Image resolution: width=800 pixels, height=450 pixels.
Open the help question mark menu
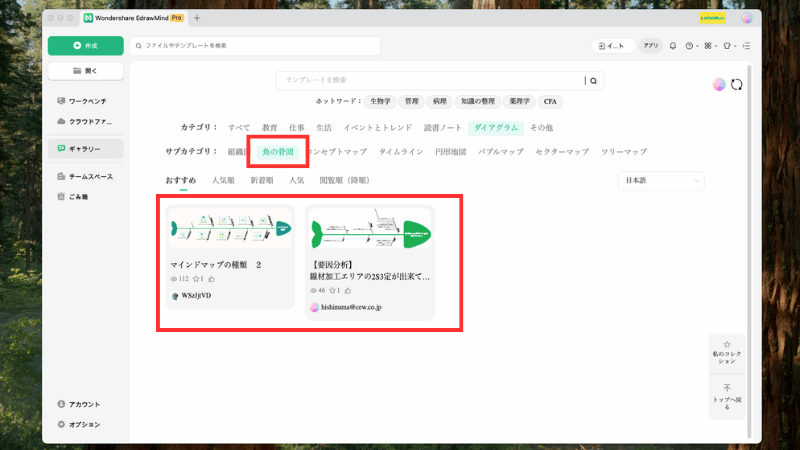pos(690,46)
